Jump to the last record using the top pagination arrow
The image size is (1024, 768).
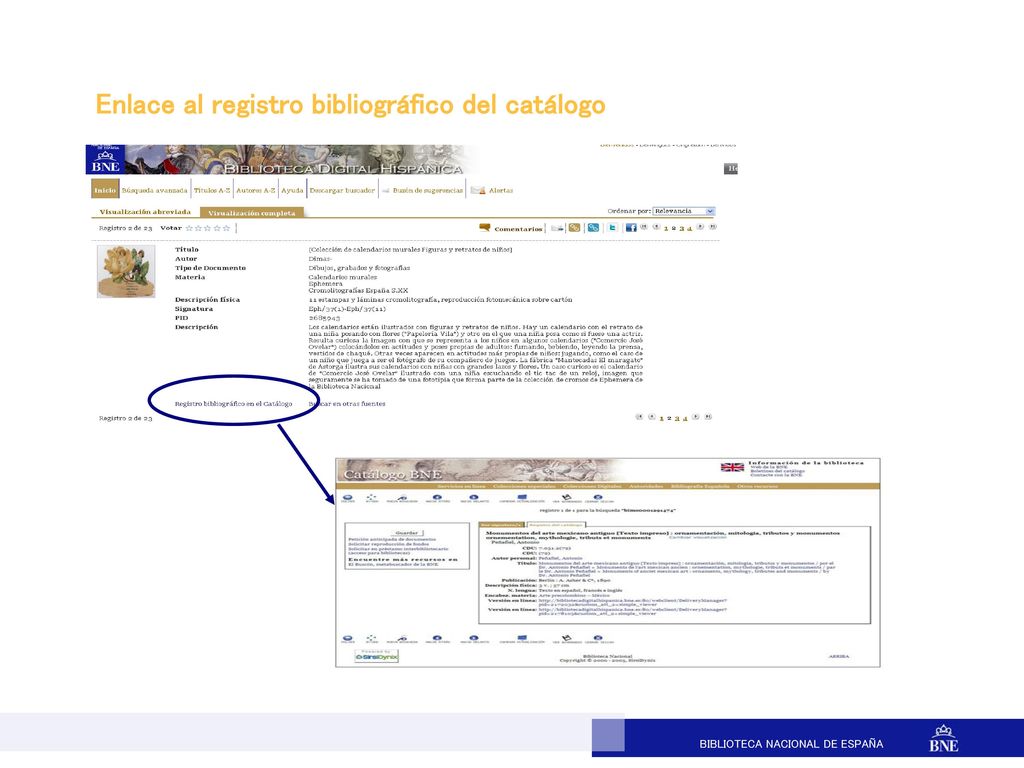click(712, 227)
